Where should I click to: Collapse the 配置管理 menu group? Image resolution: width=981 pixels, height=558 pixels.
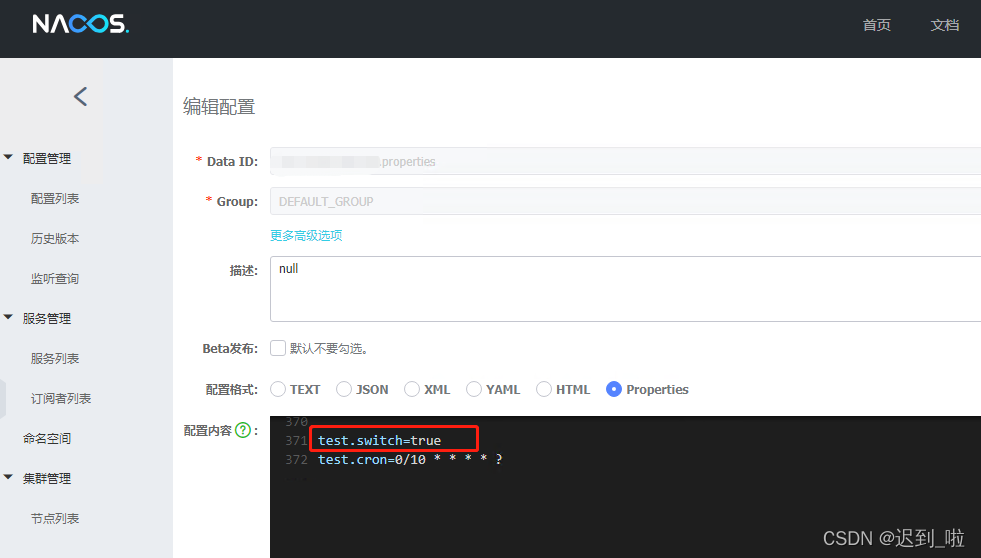click(9, 158)
